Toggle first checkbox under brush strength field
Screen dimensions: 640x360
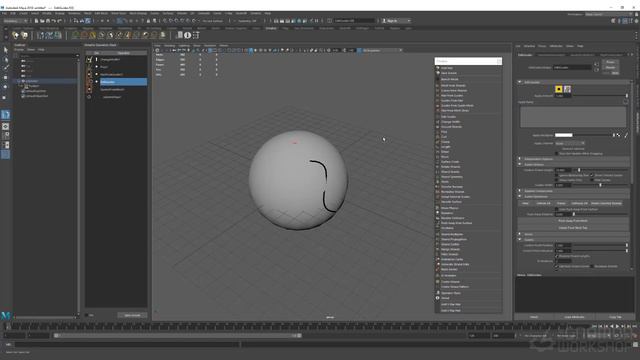click(x=556, y=175)
